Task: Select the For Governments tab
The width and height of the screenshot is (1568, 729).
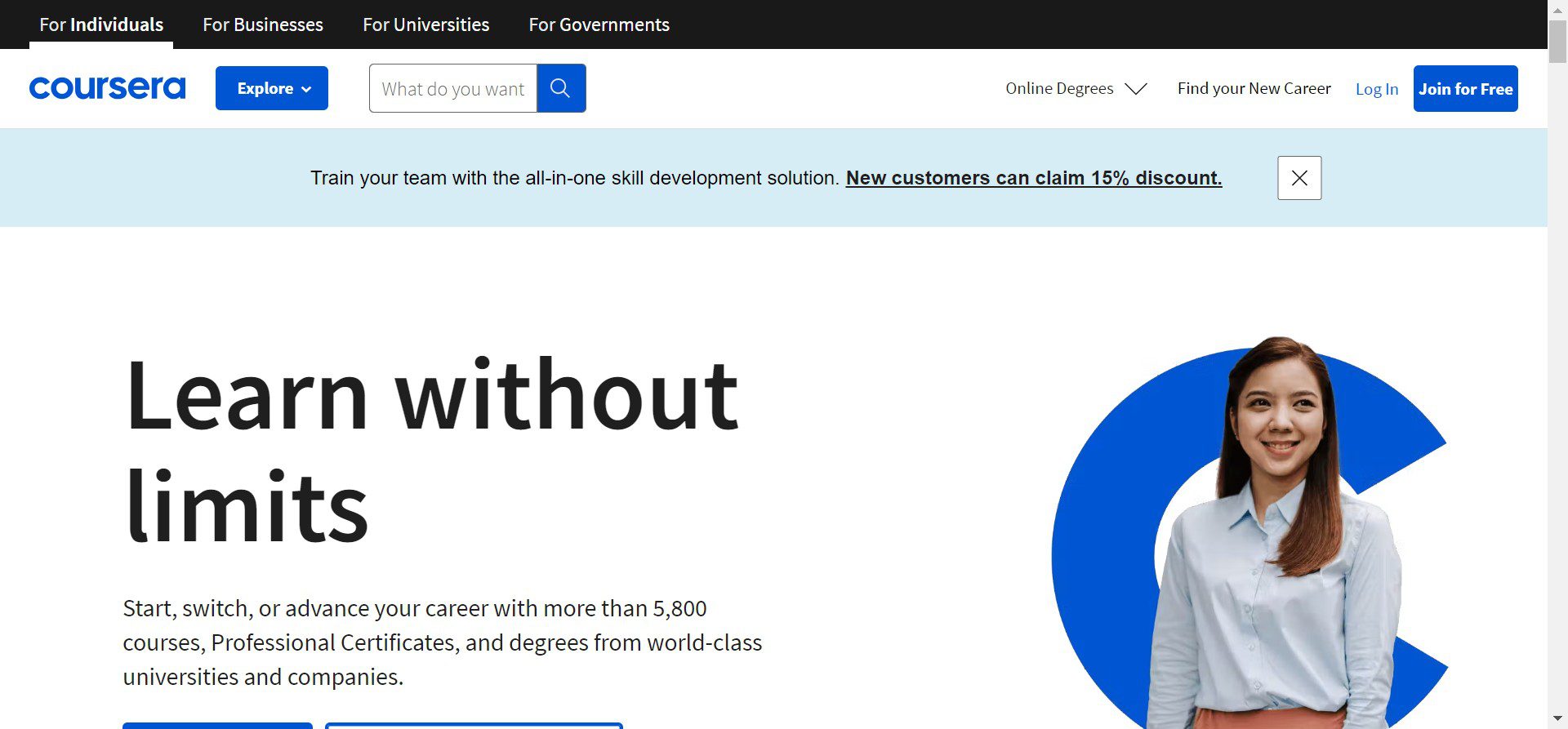Action: pyautogui.click(x=599, y=24)
